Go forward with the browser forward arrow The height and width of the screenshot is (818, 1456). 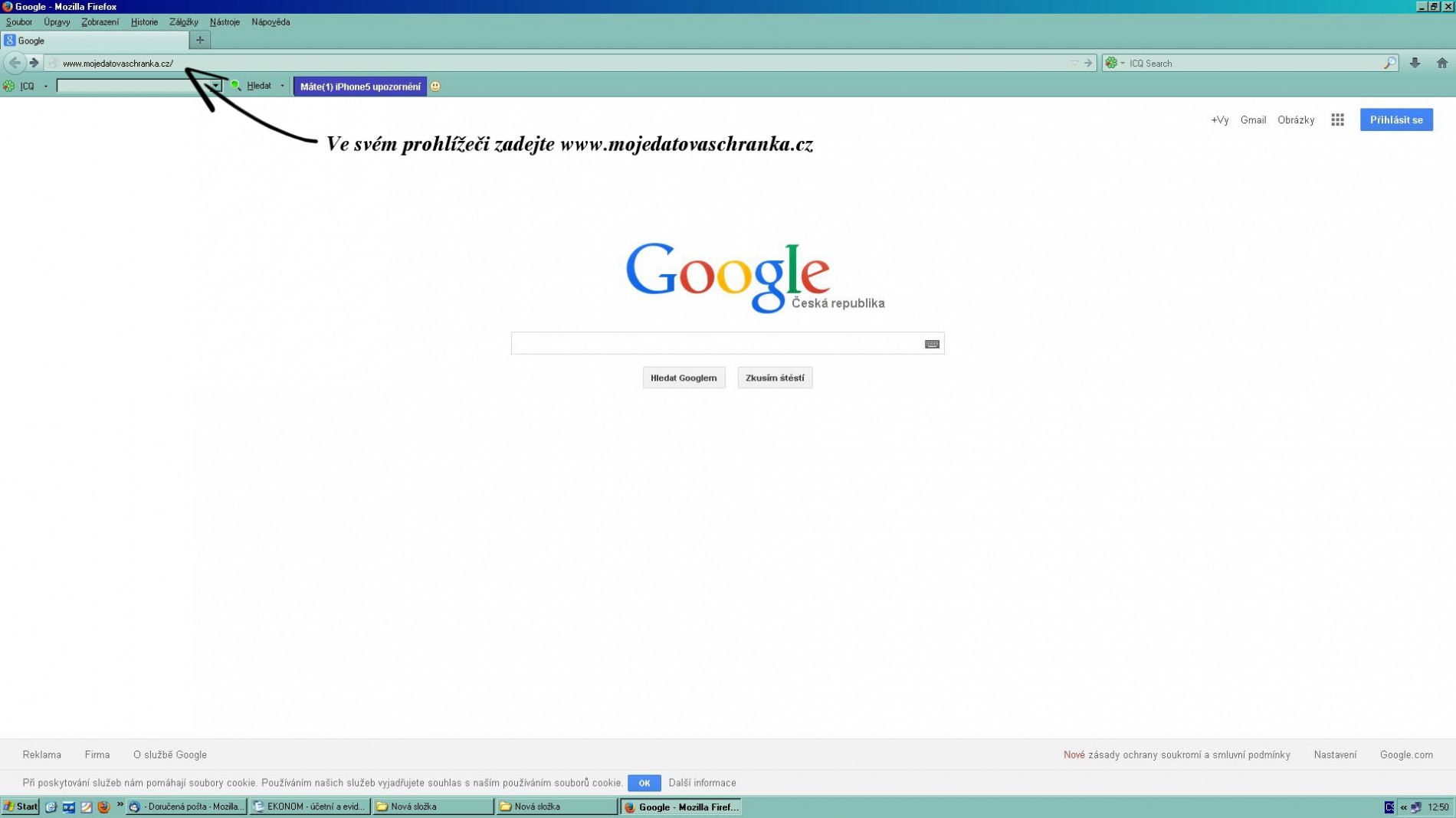coord(34,63)
